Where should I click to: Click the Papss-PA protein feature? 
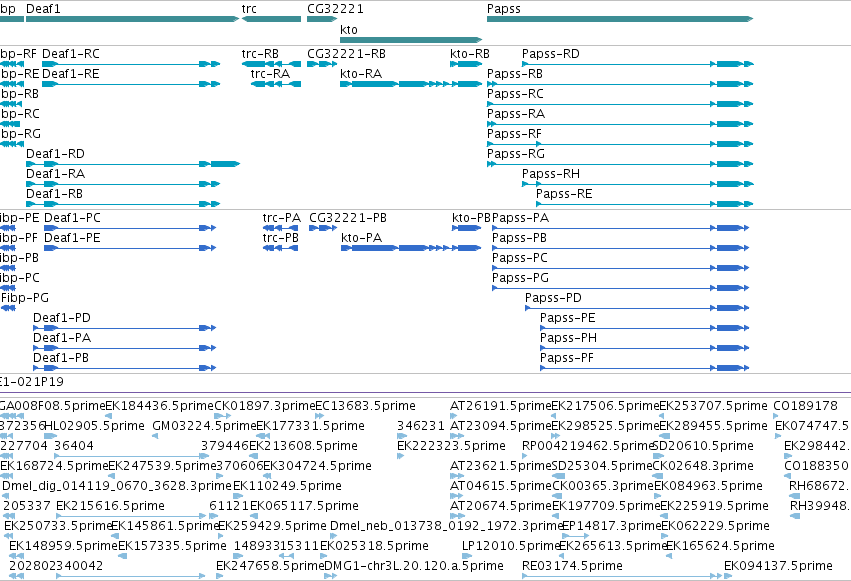[621, 228]
